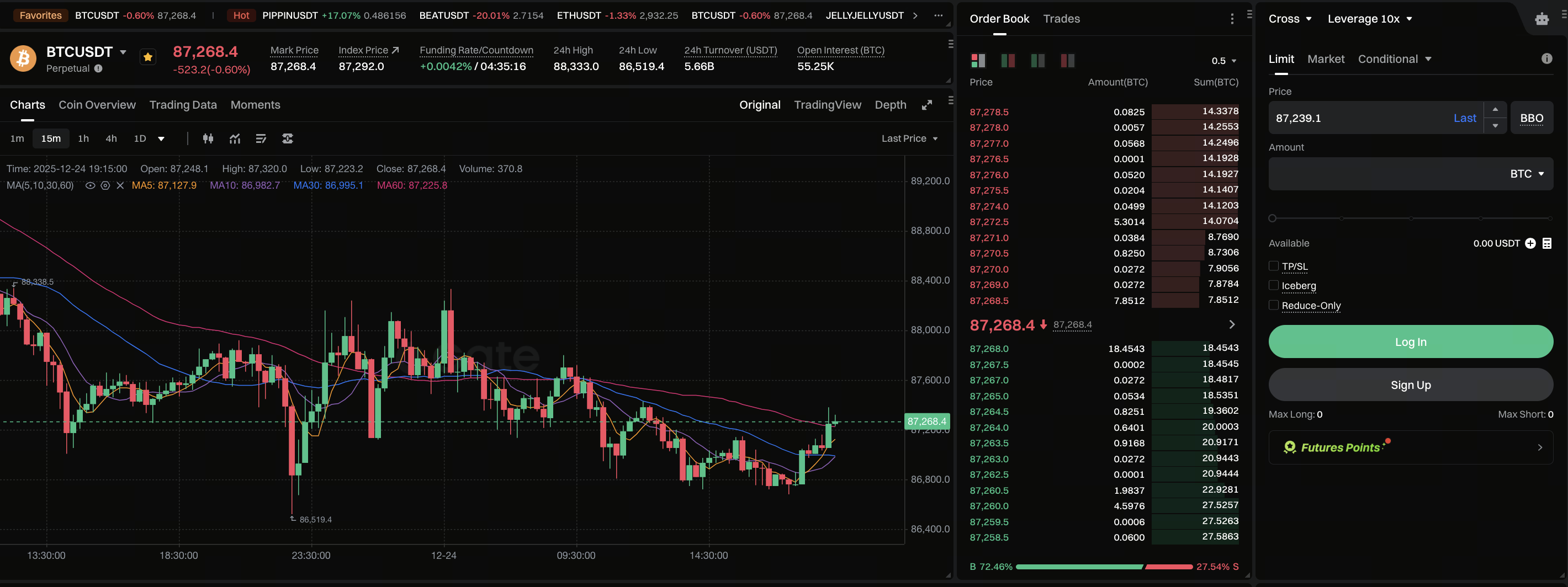Open the chart drawing tools icon
The image size is (1568, 587).
point(261,138)
